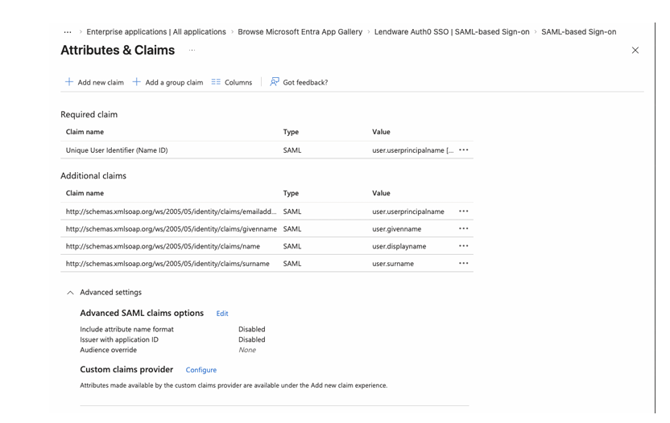Collapse the Advanced settings section

70,293
